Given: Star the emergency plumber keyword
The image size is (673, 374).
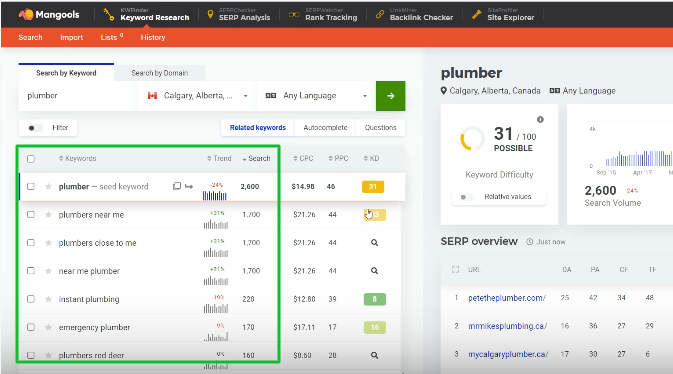Looking at the screenshot, I should point(49,327).
